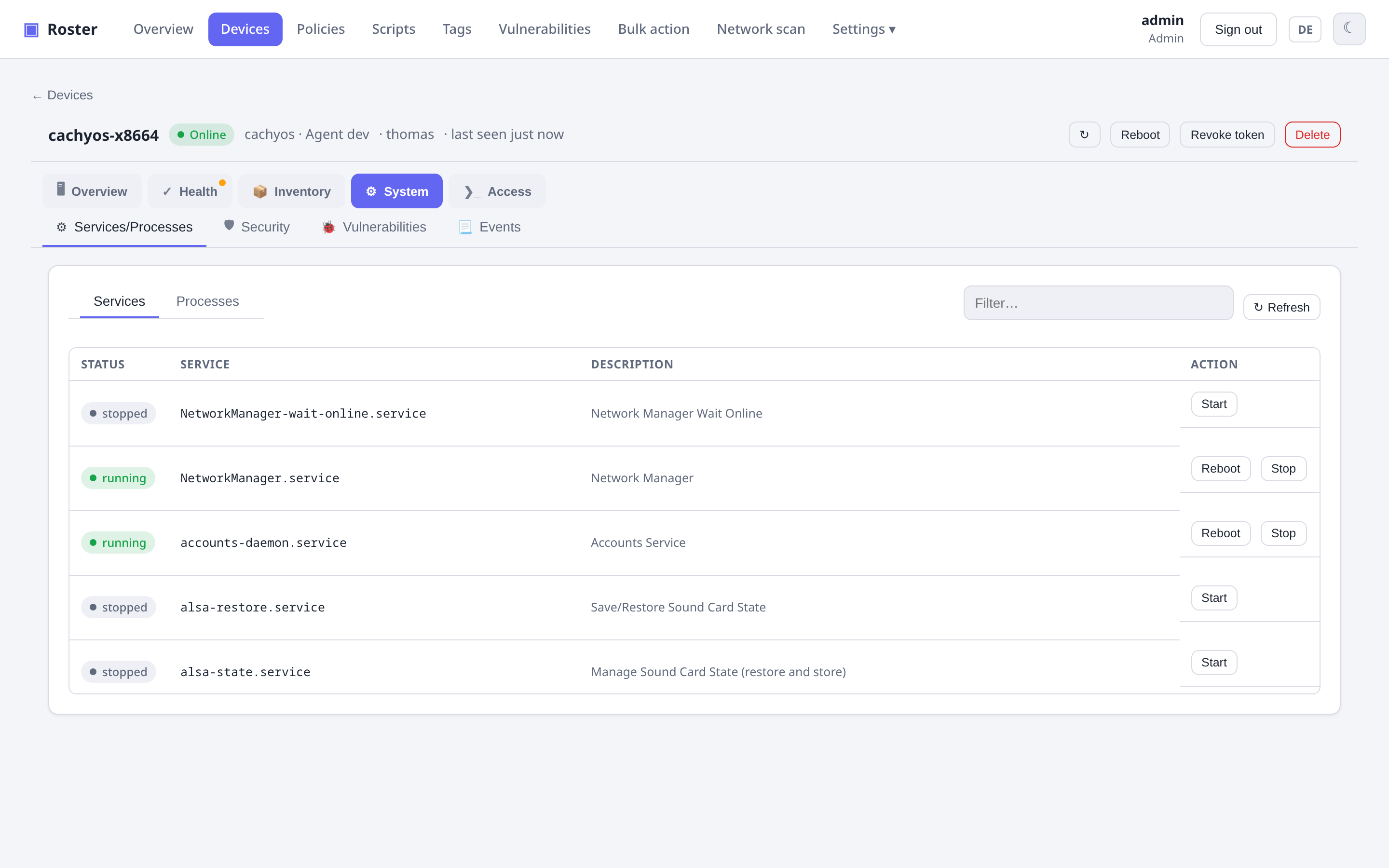The width and height of the screenshot is (1389, 868).
Task: Start NetworkManager-wait-online.service
Action: [x=1214, y=404]
